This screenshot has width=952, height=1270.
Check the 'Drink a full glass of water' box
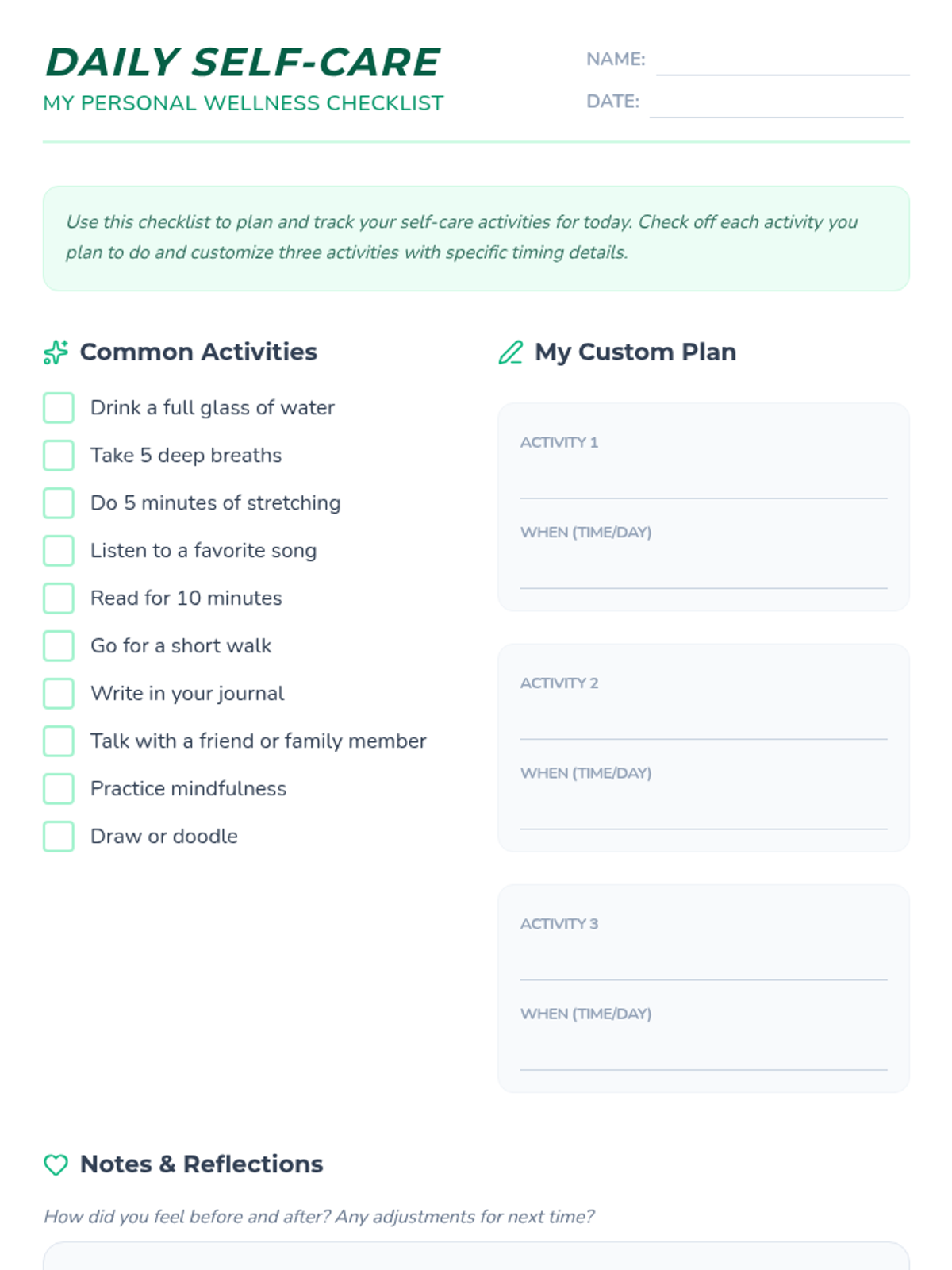(x=59, y=408)
